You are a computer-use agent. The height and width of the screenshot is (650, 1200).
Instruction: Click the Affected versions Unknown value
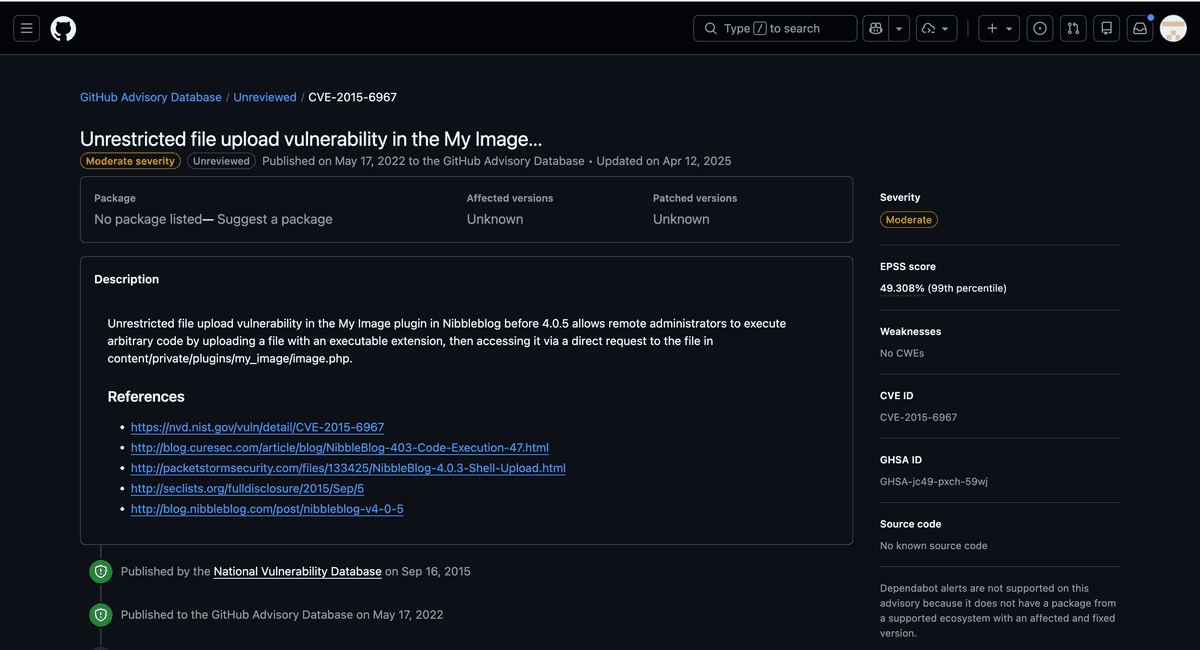(495, 219)
